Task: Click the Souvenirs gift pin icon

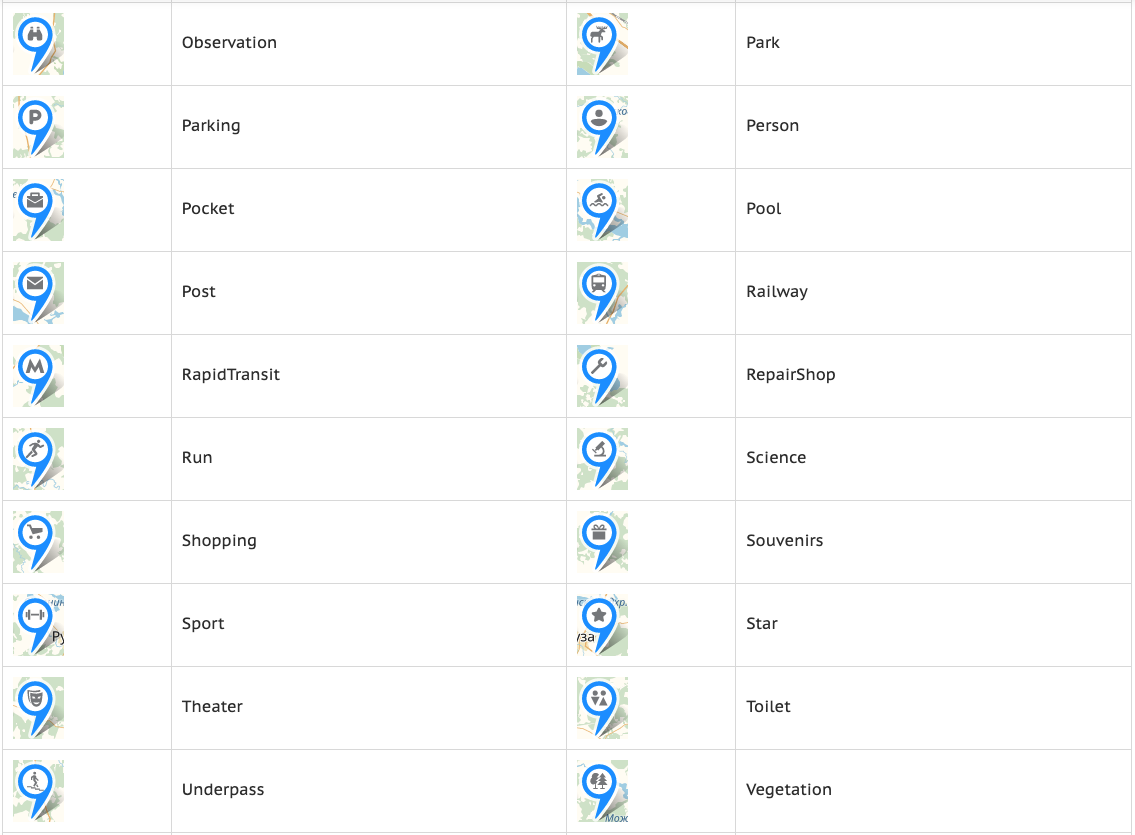Action: click(602, 542)
